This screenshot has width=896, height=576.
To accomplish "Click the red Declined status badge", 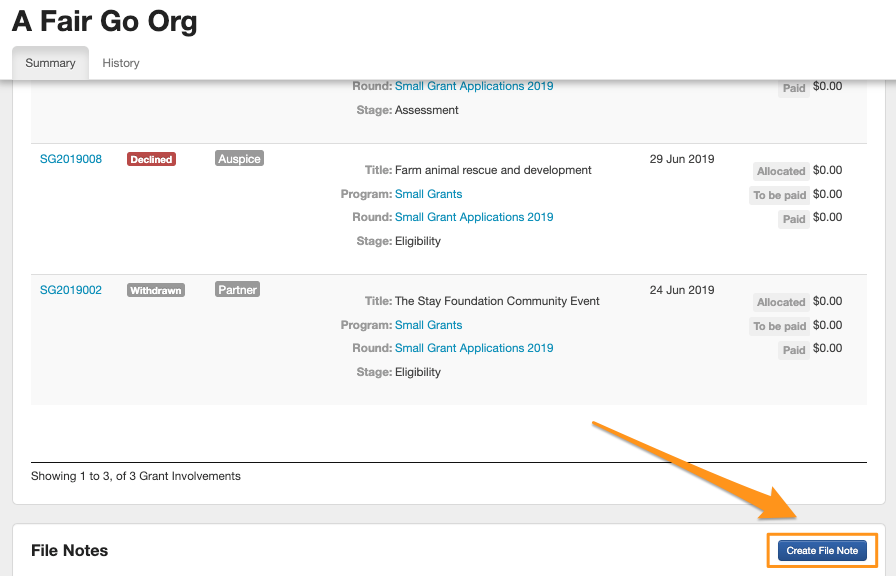I will [151, 159].
